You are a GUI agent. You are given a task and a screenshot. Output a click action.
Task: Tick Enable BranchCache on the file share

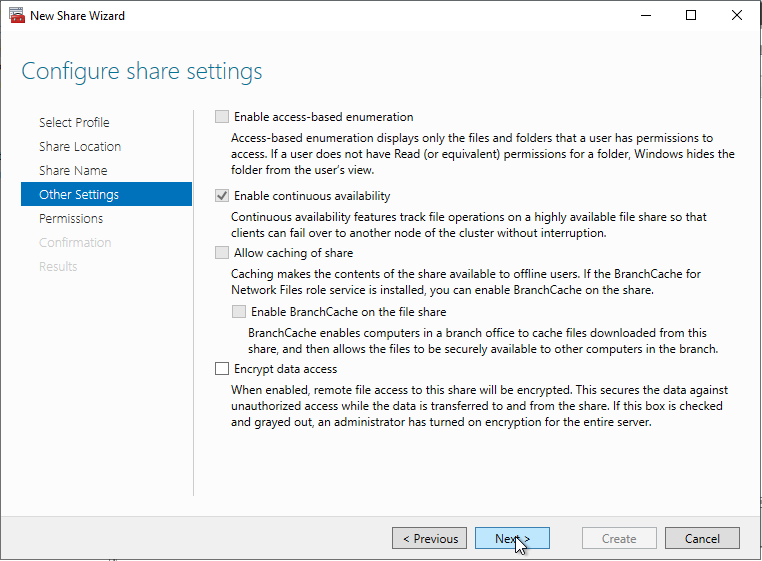pyautogui.click(x=239, y=312)
